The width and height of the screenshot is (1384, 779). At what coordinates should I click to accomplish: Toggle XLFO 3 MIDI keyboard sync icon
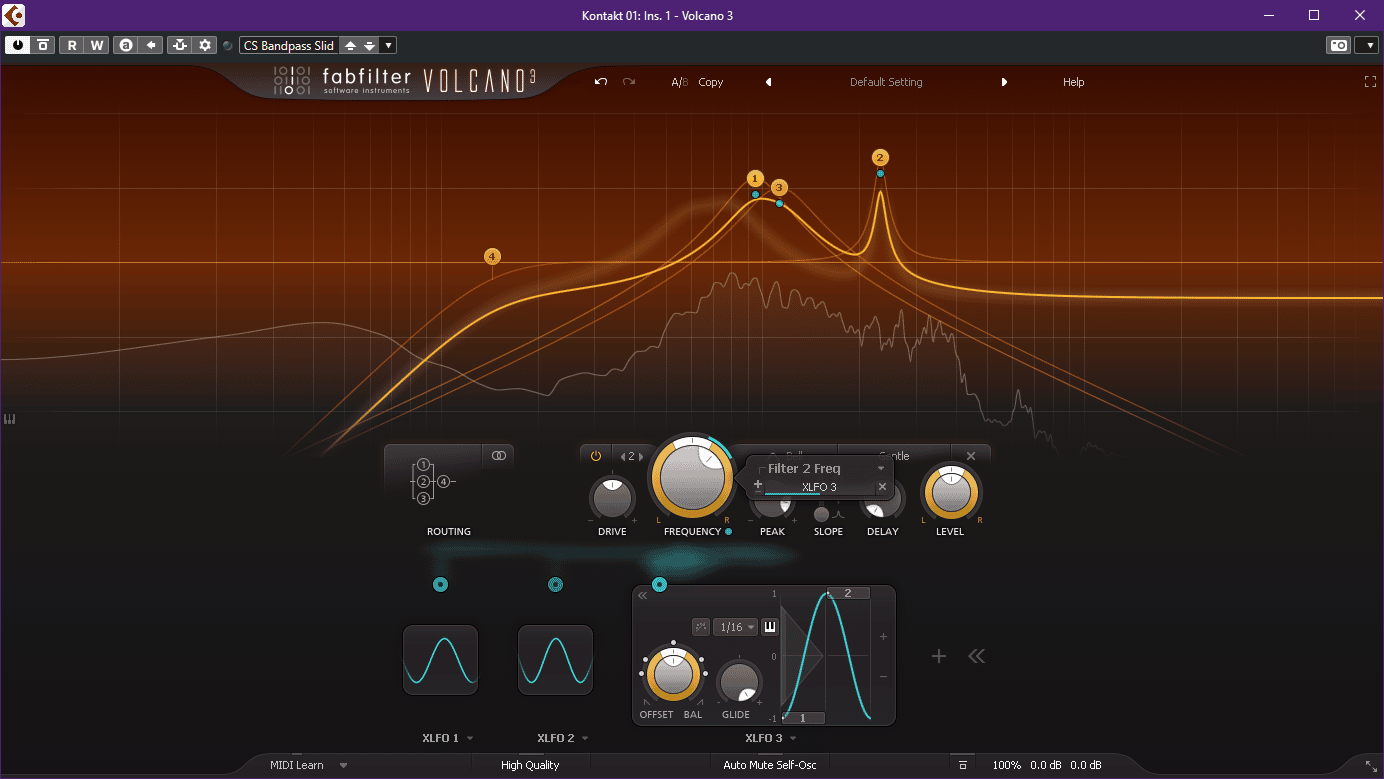point(770,627)
